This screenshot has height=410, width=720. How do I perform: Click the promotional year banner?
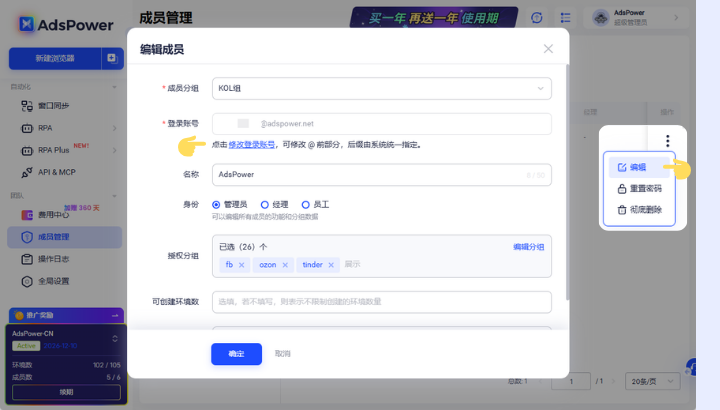tap(434, 17)
